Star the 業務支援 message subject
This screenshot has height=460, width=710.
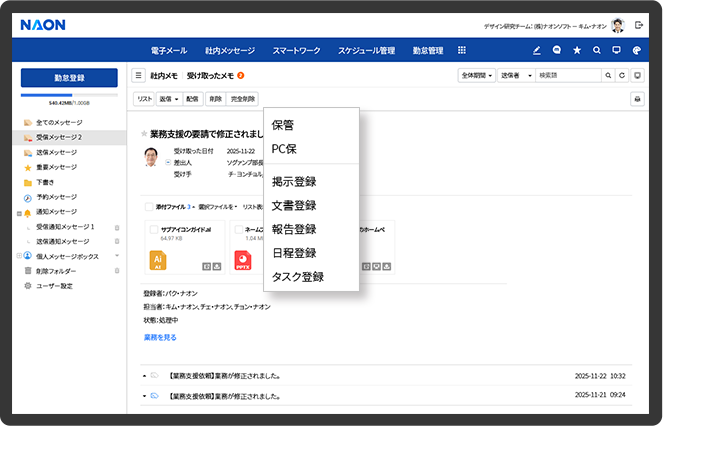tap(144, 133)
